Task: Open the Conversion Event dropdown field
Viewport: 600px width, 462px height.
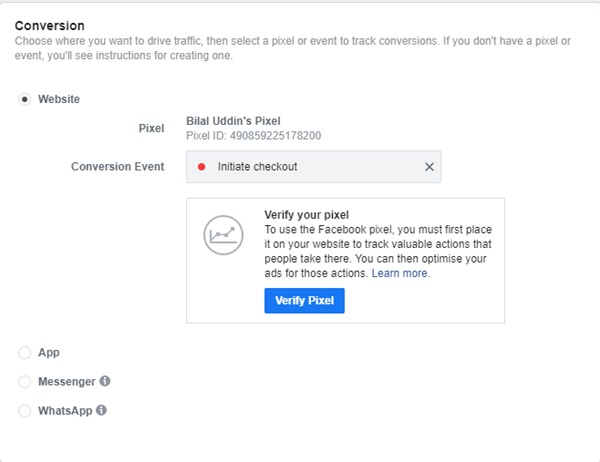Action: (x=313, y=167)
